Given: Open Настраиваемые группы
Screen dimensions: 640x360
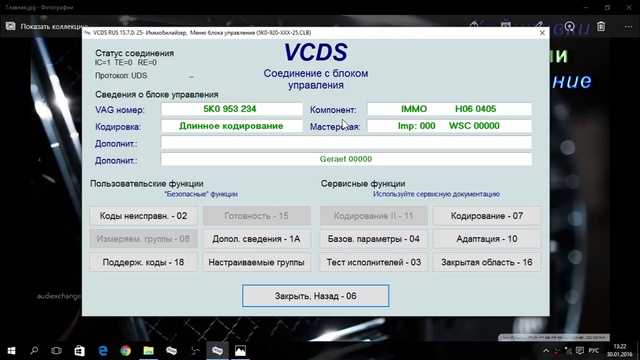Looking at the screenshot, I should (x=256, y=262).
